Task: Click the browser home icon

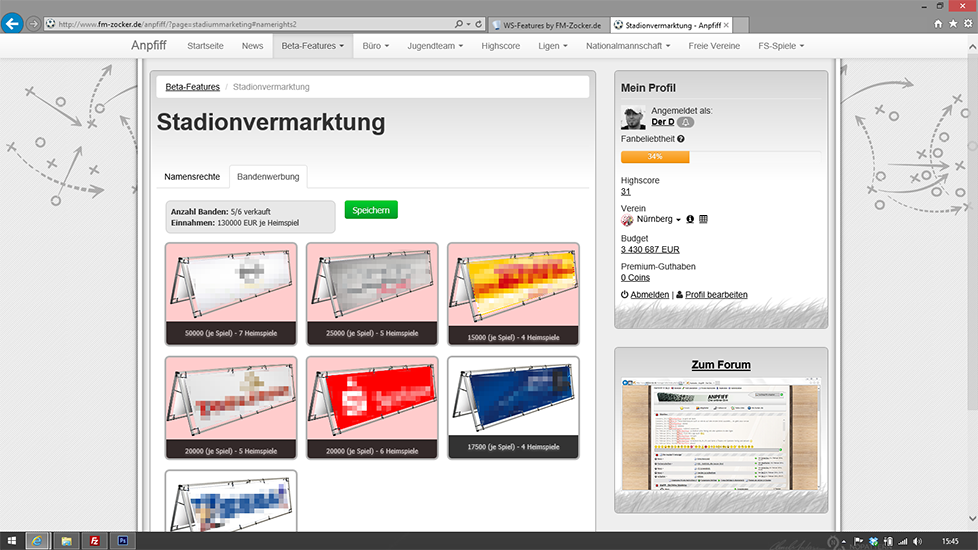Action: coord(938,23)
